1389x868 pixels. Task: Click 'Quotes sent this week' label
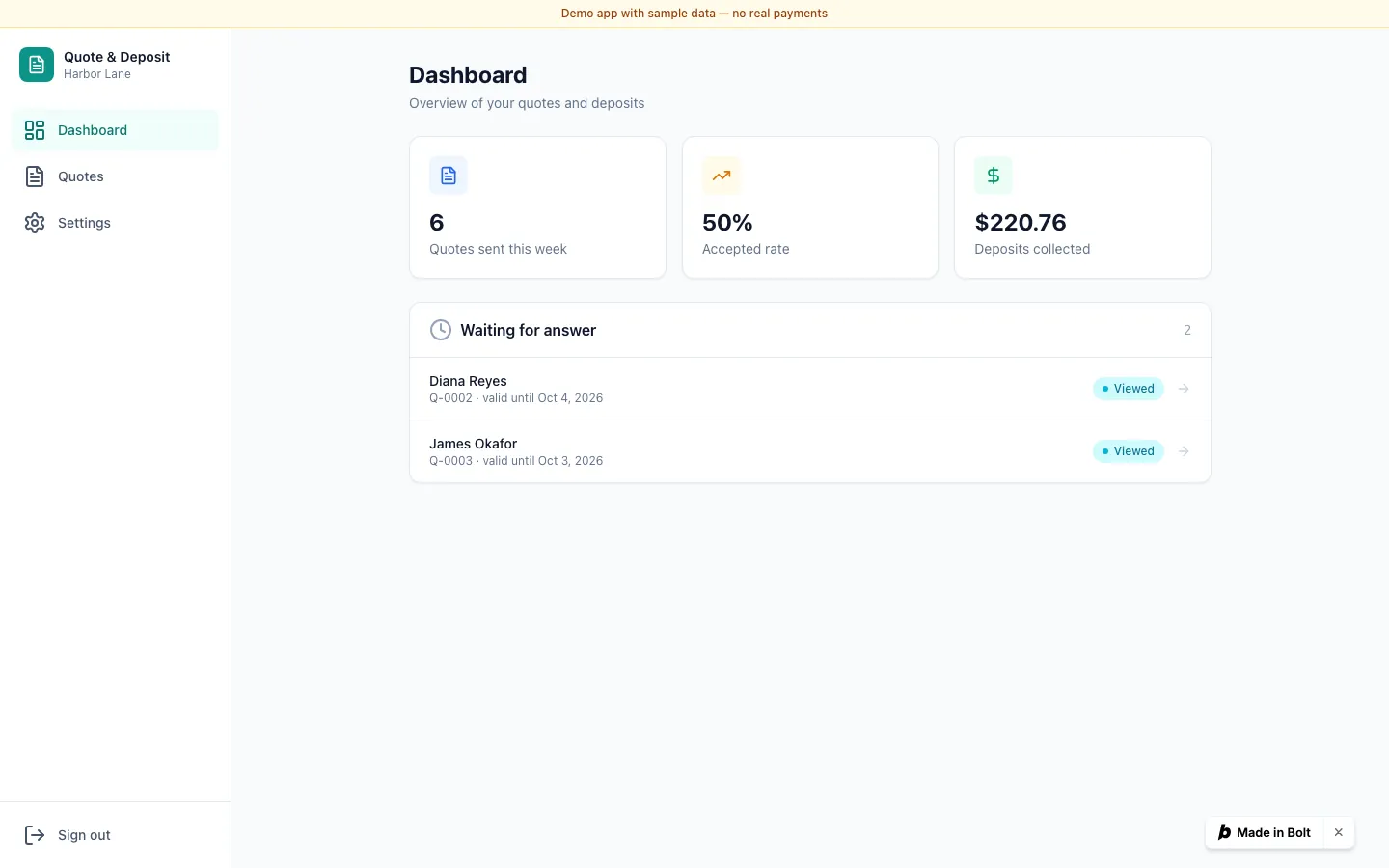click(498, 249)
